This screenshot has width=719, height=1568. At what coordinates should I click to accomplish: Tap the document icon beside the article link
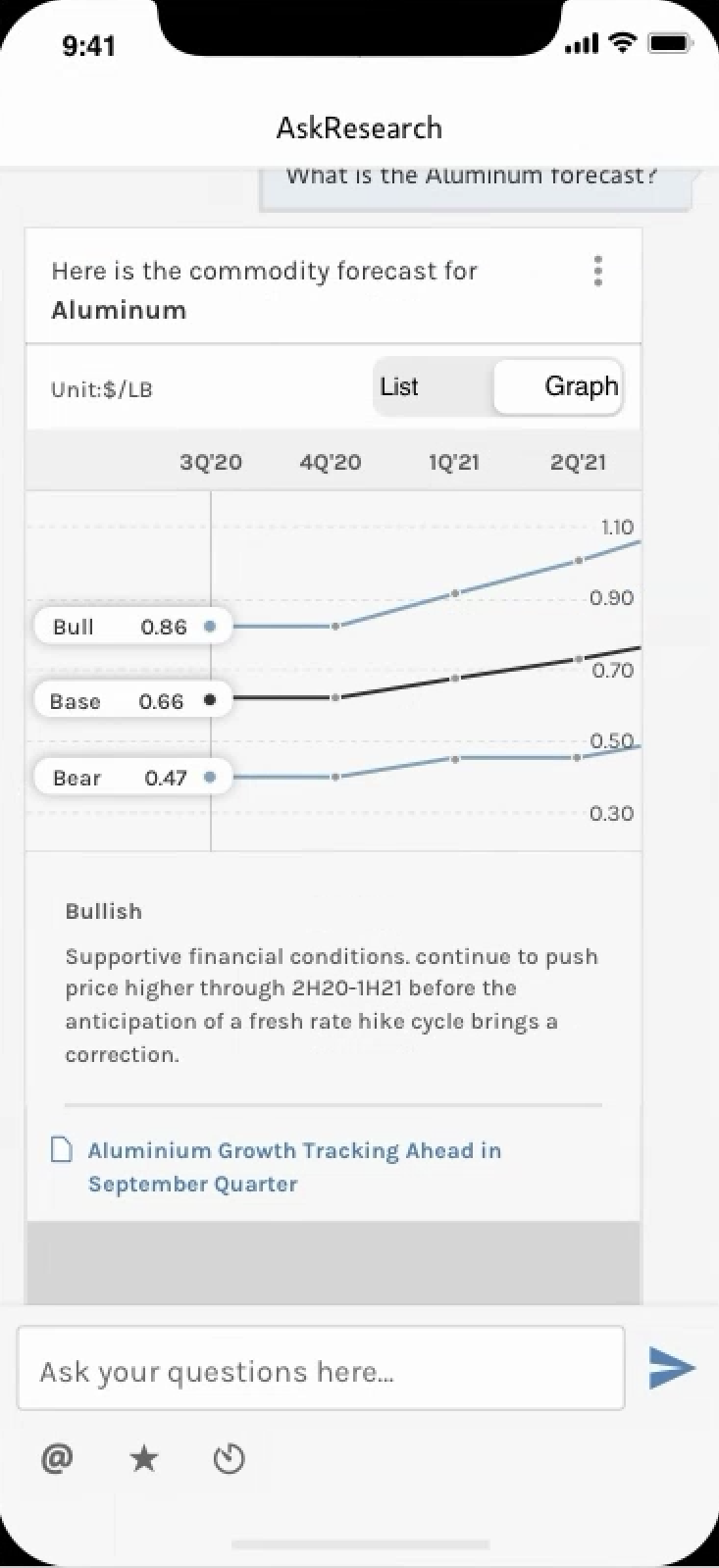(62, 1150)
